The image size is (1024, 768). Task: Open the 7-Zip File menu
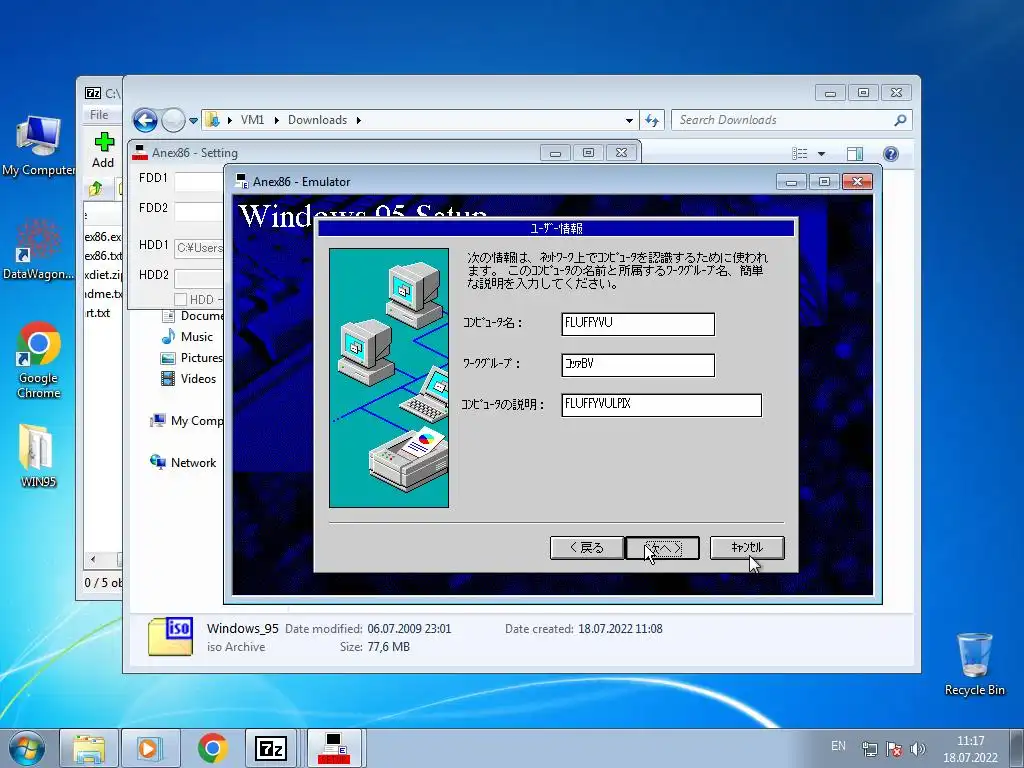(x=99, y=115)
